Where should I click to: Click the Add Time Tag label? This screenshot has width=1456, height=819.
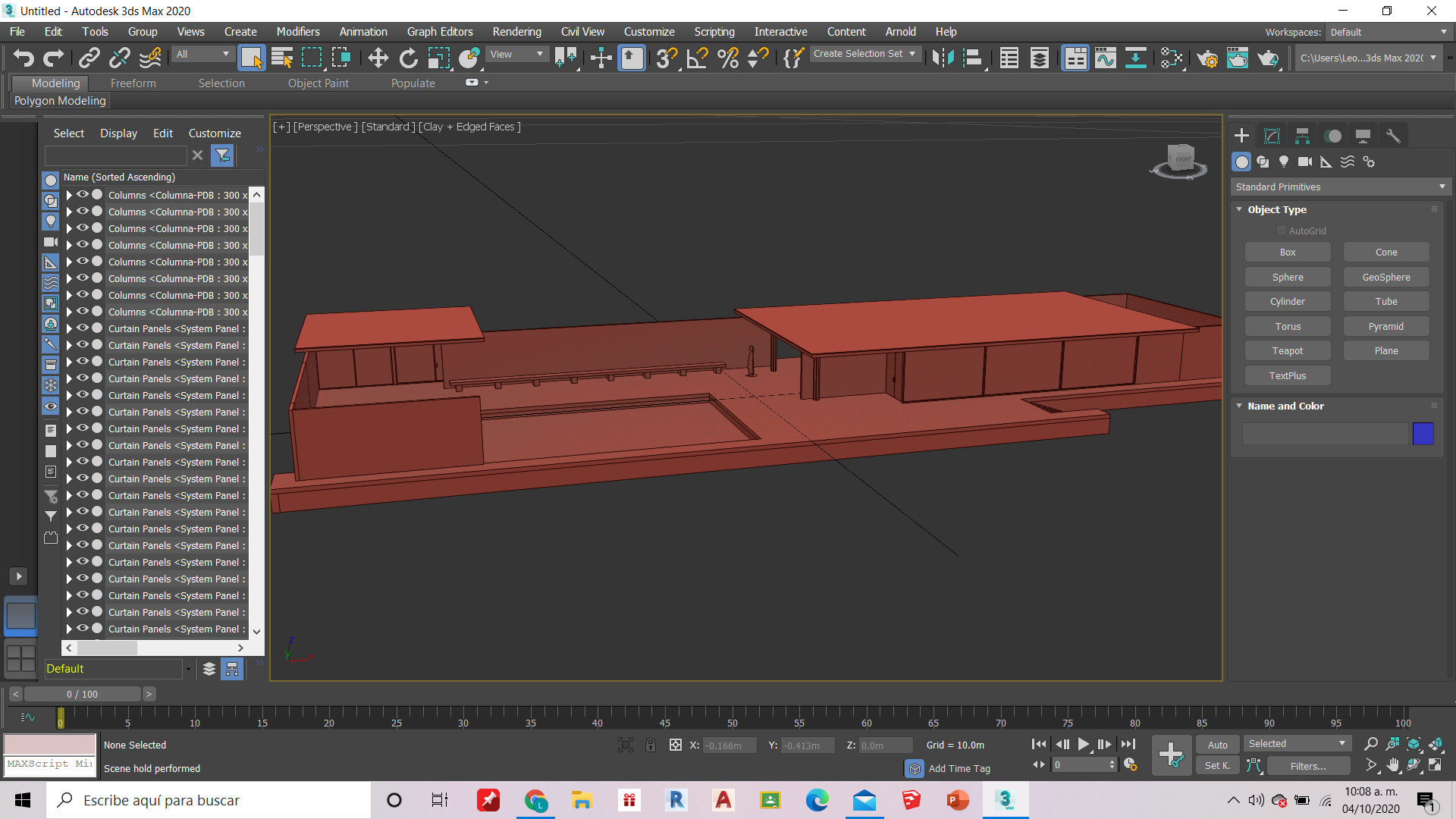click(959, 768)
